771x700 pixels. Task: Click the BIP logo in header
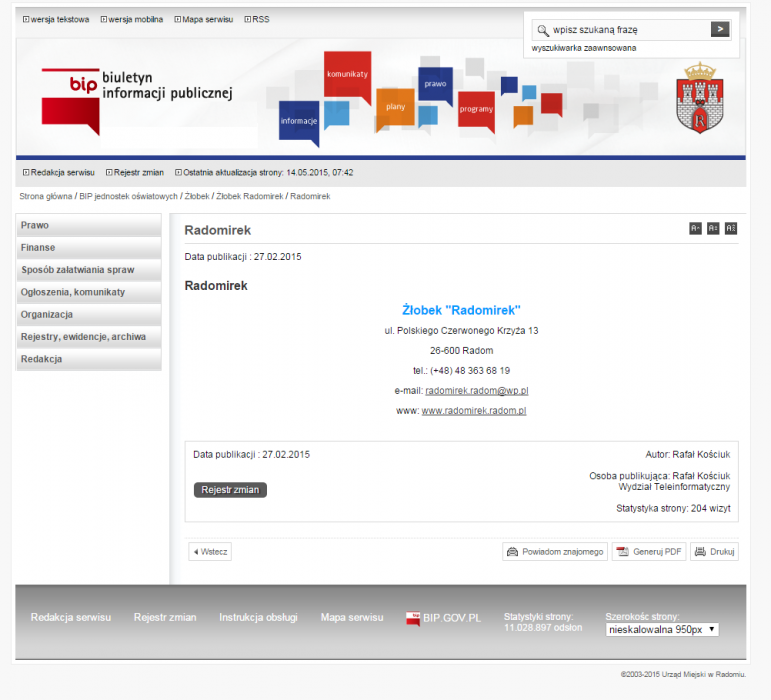click(137, 102)
